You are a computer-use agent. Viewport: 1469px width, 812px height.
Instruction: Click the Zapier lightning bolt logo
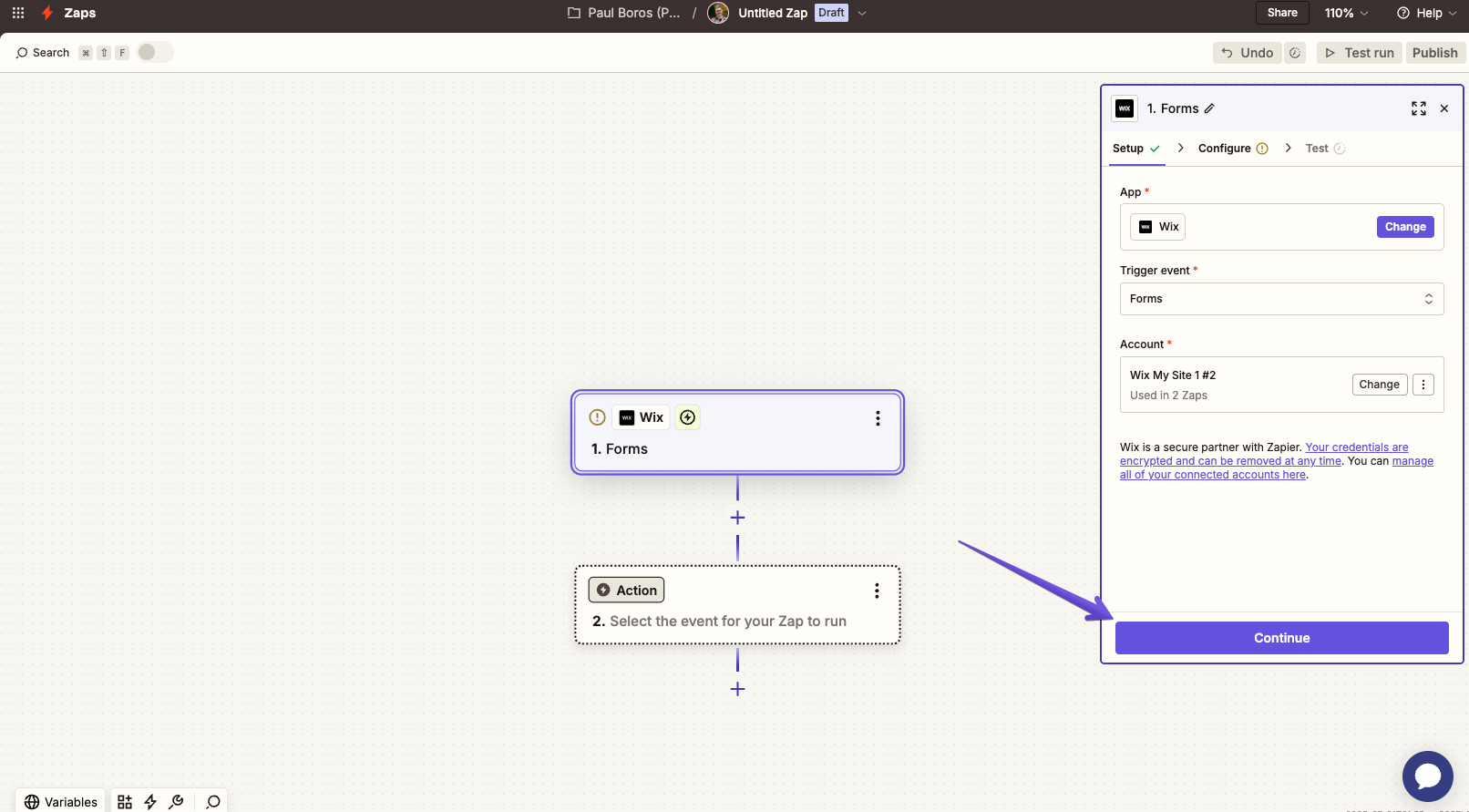pyautogui.click(x=47, y=13)
